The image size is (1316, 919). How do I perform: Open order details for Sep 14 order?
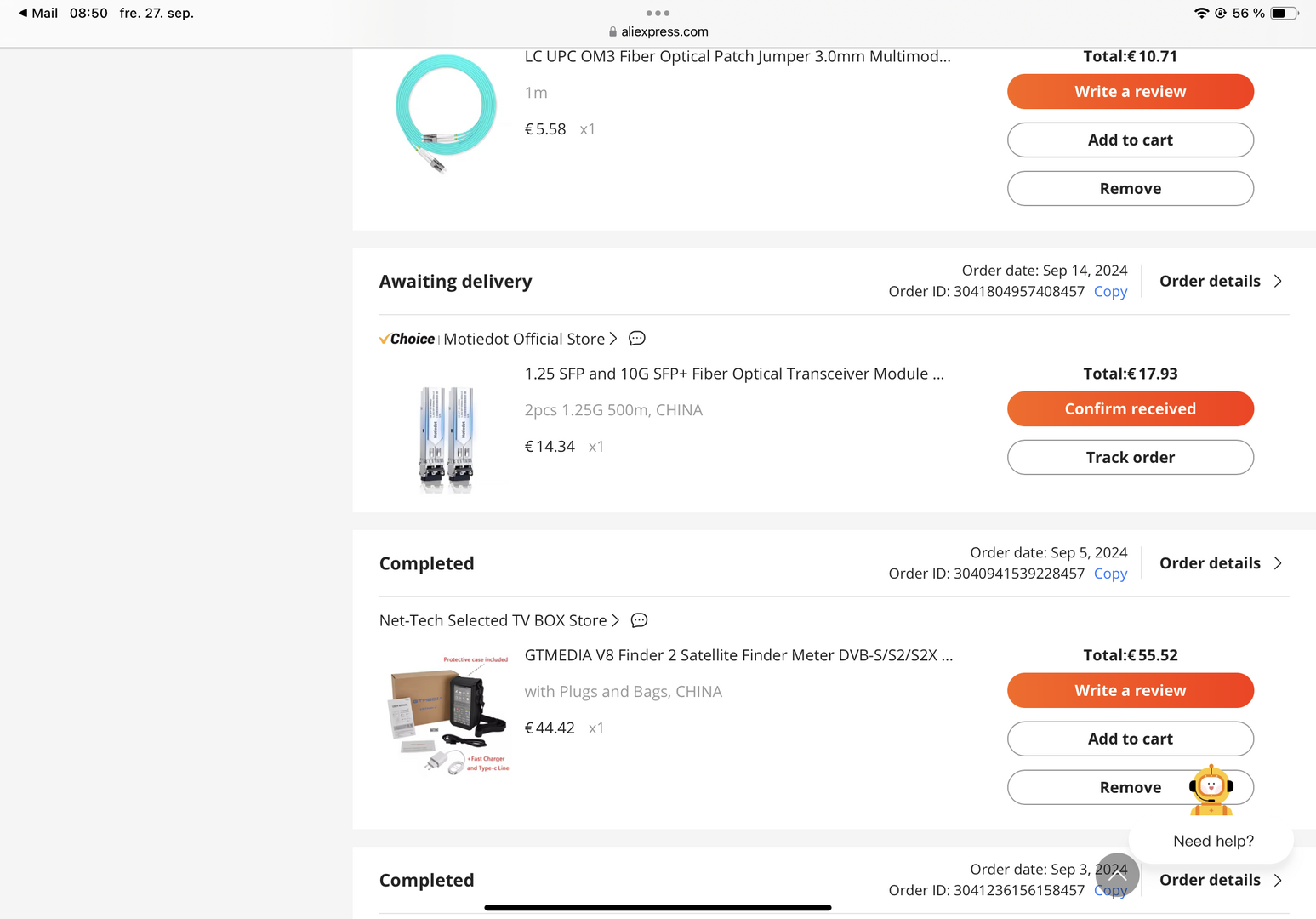[1220, 281]
